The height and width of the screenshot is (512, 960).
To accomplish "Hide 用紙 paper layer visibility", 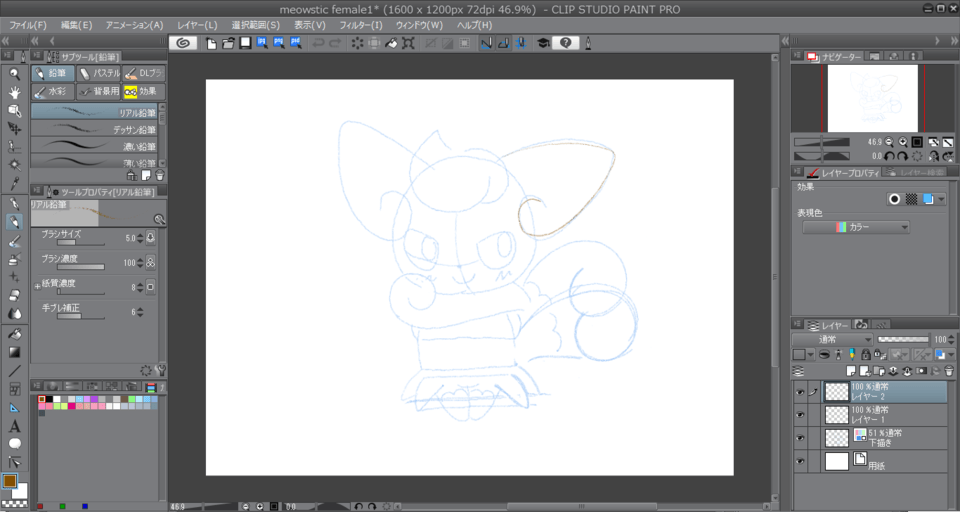I will [x=800, y=461].
